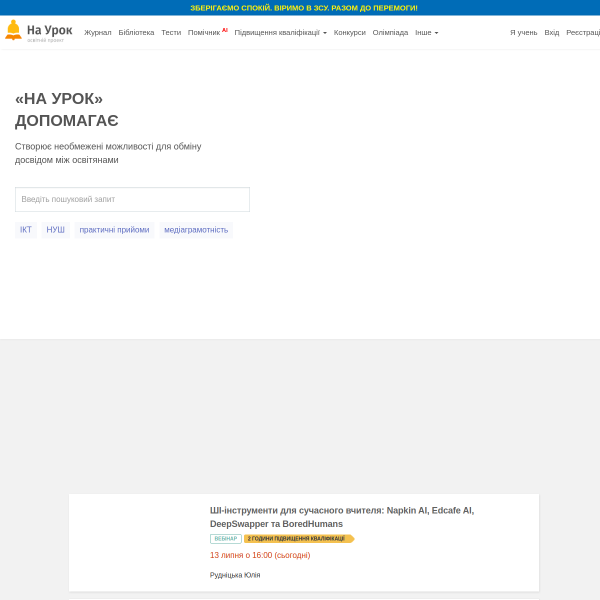Focus the search query input field
This screenshot has width=600, height=600.
tap(132, 199)
